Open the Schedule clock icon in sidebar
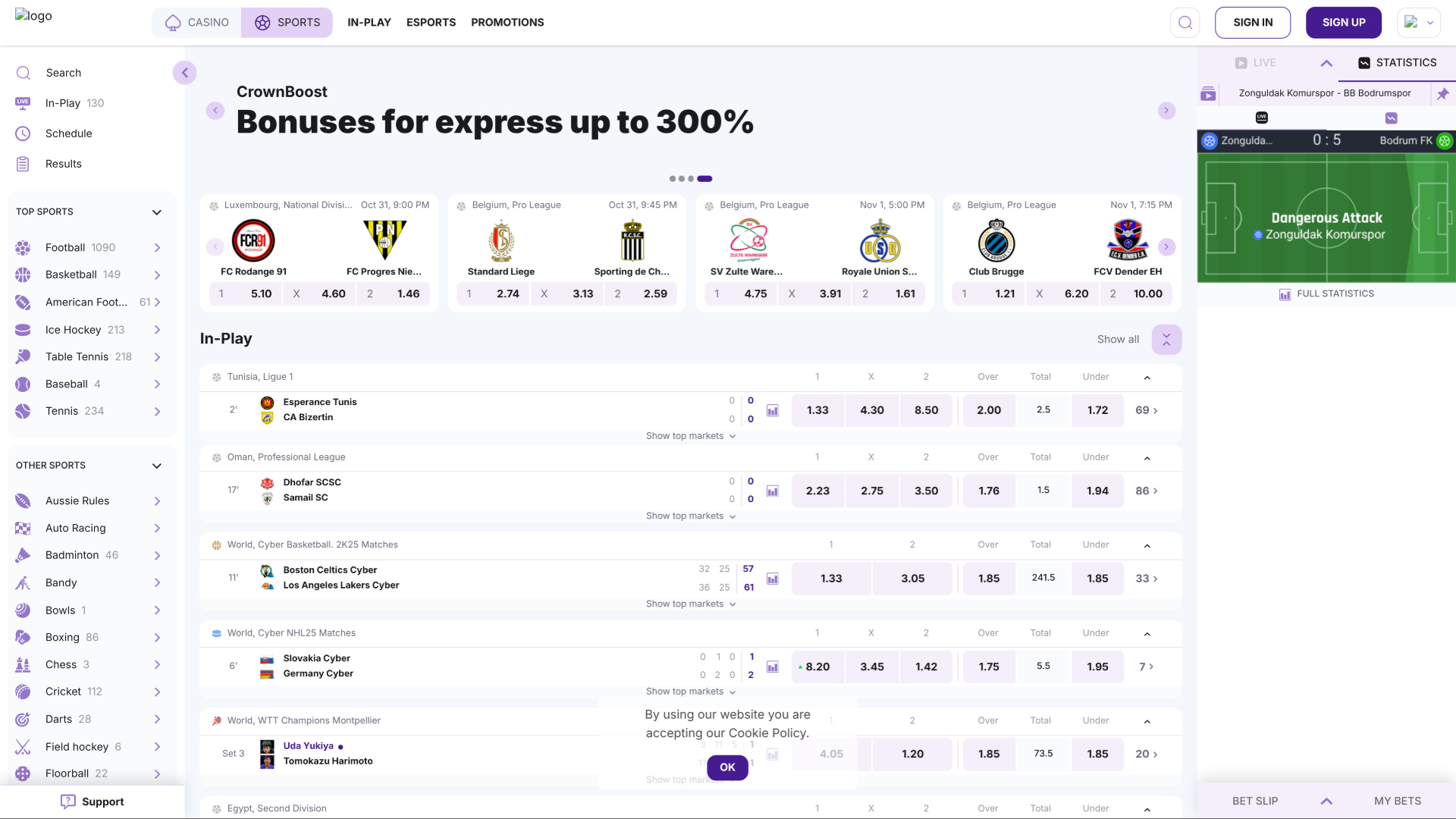This screenshot has height=819, width=1456. pyautogui.click(x=24, y=133)
